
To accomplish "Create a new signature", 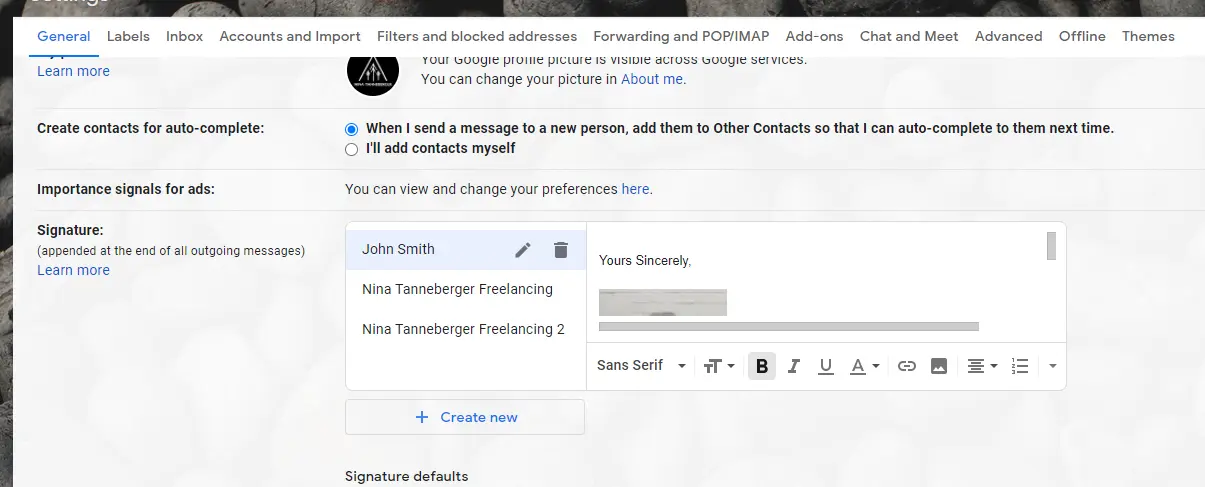I will coord(465,417).
